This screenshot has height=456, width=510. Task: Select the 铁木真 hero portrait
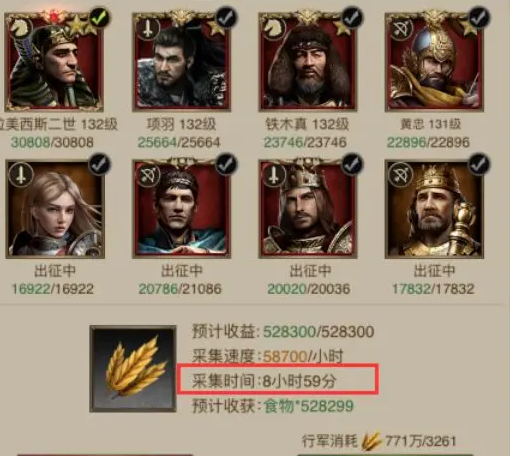[x=308, y=61]
